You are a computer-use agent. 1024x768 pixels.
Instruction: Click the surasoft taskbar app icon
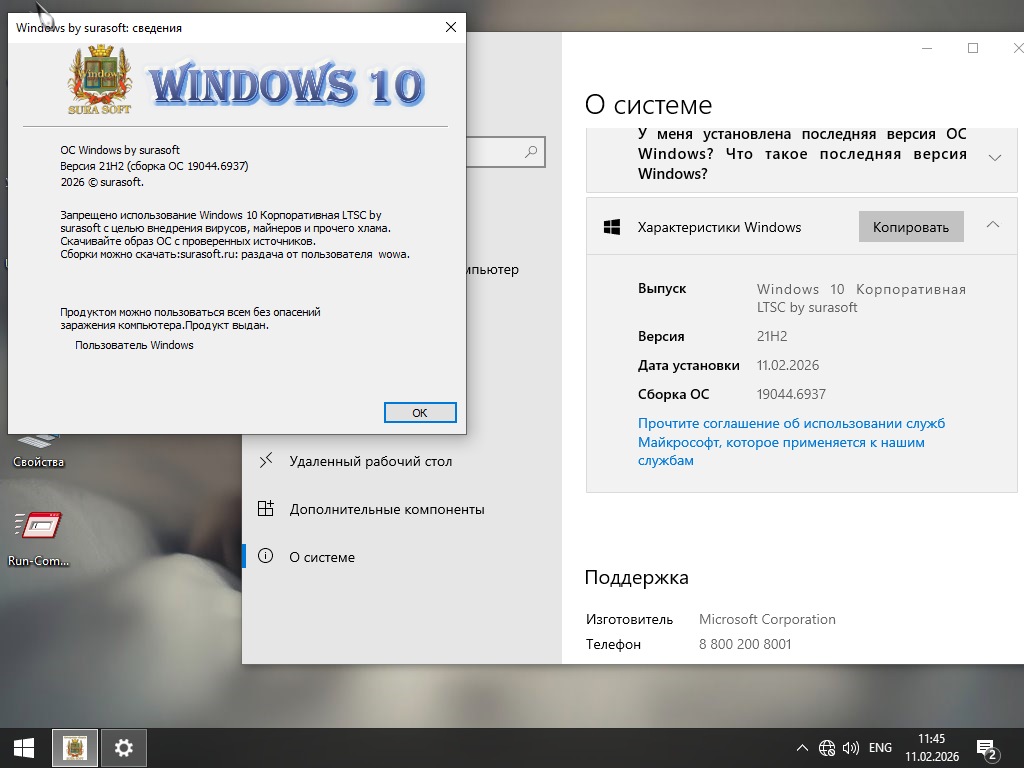pyautogui.click(x=75, y=748)
